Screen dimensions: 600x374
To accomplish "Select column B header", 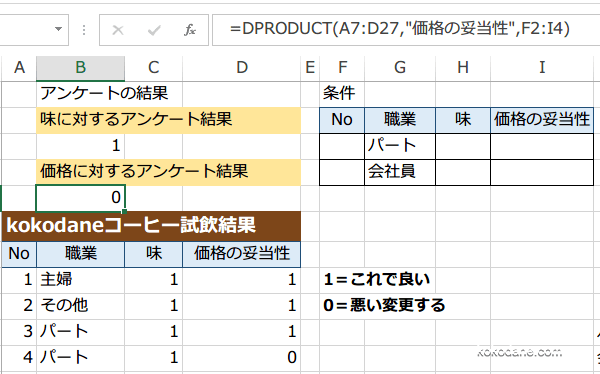I will click(80, 68).
